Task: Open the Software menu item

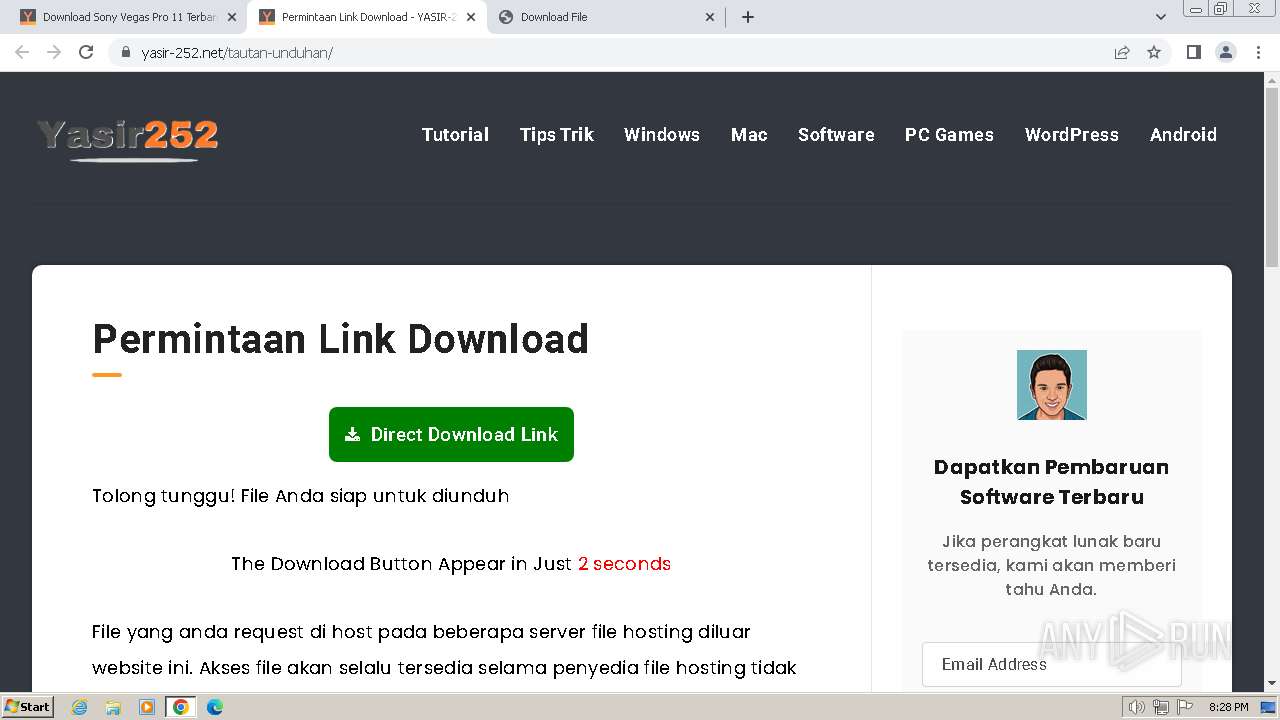Action: 836,135
